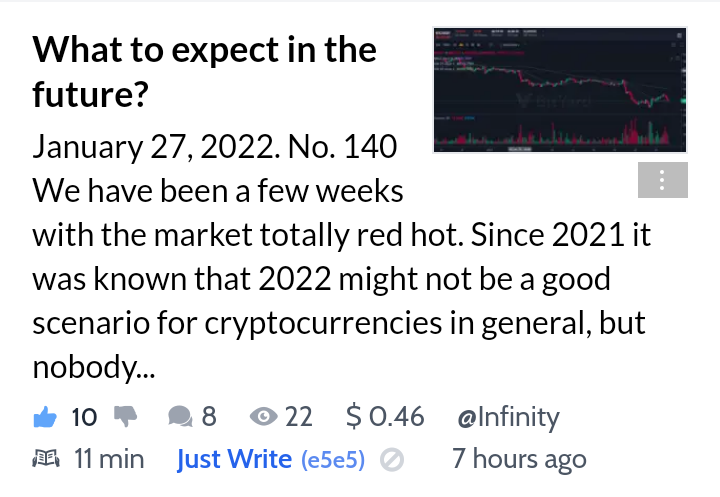Open comments via the speech bubble icon
The width and height of the screenshot is (720, 497).
click(180, 417)
